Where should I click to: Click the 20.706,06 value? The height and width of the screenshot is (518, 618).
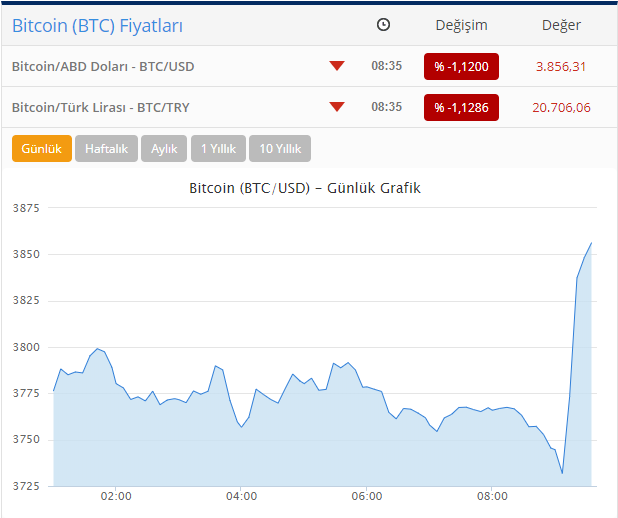coord(561,107)
